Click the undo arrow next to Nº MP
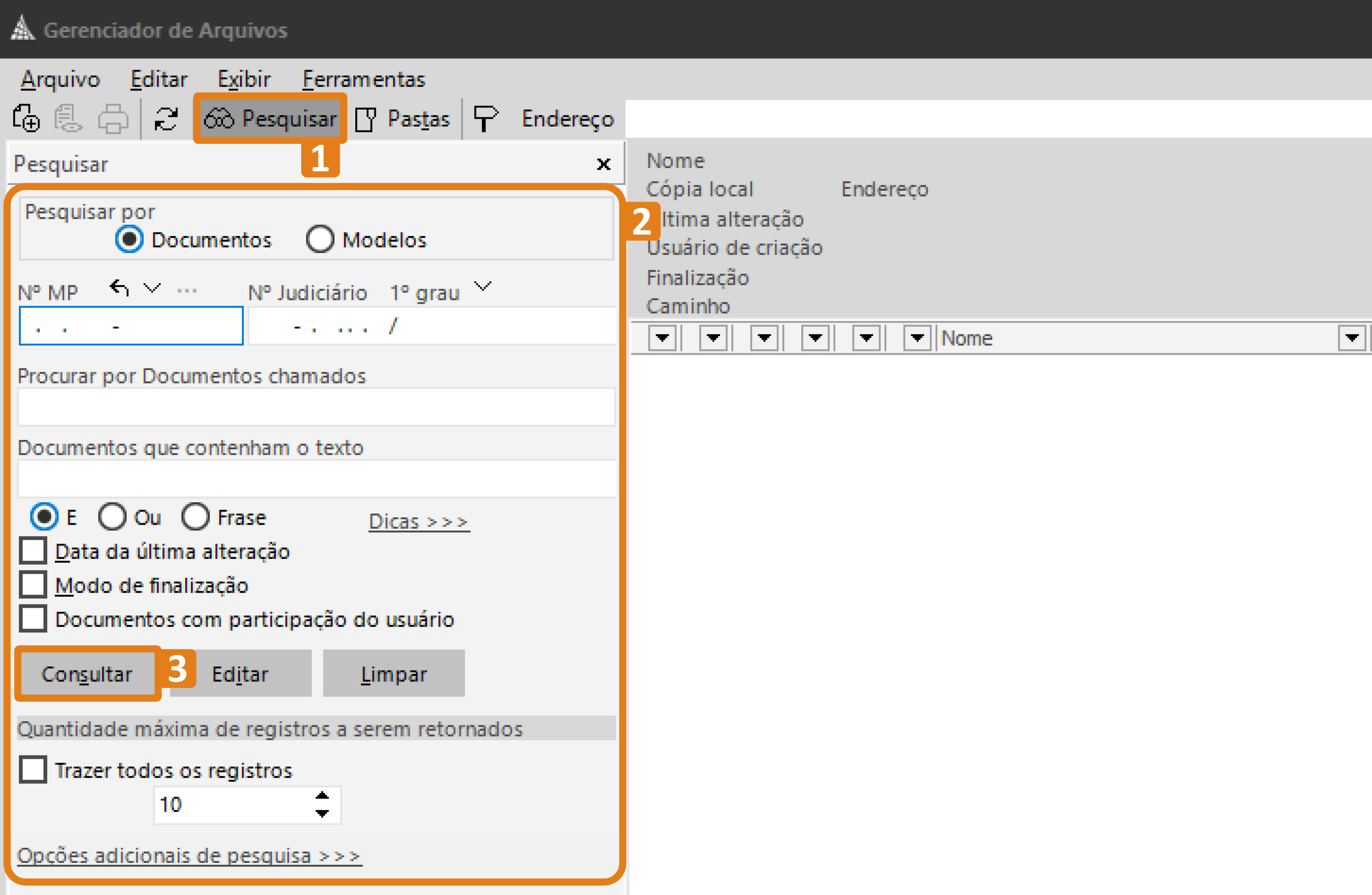The width and height of the screenshot is (1372, 895). (118, 288)
